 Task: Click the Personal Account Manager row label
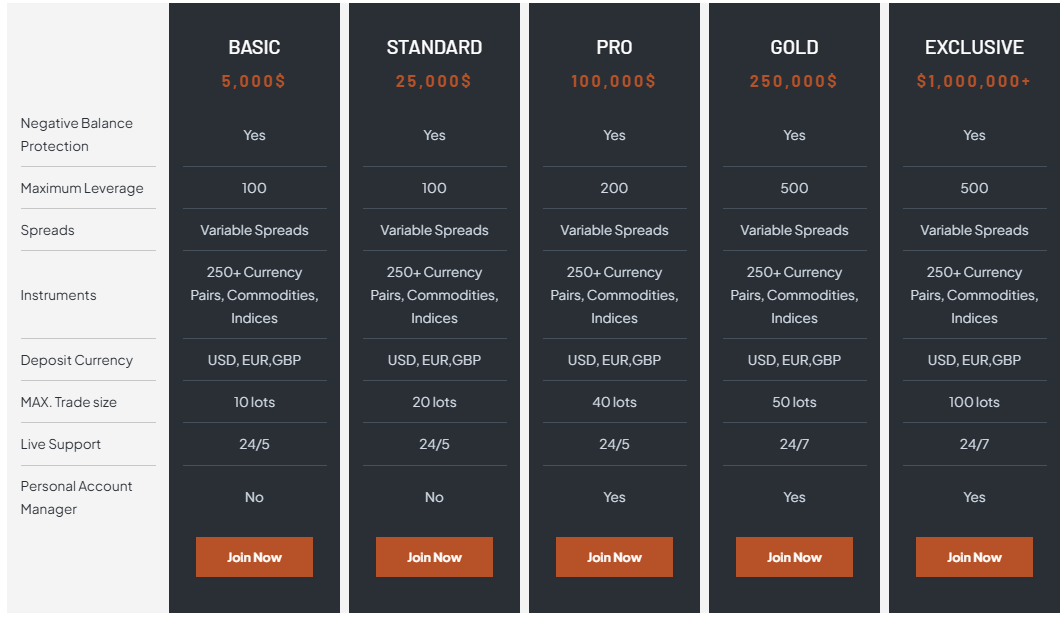pyautogui.click(x=77, y=497)
